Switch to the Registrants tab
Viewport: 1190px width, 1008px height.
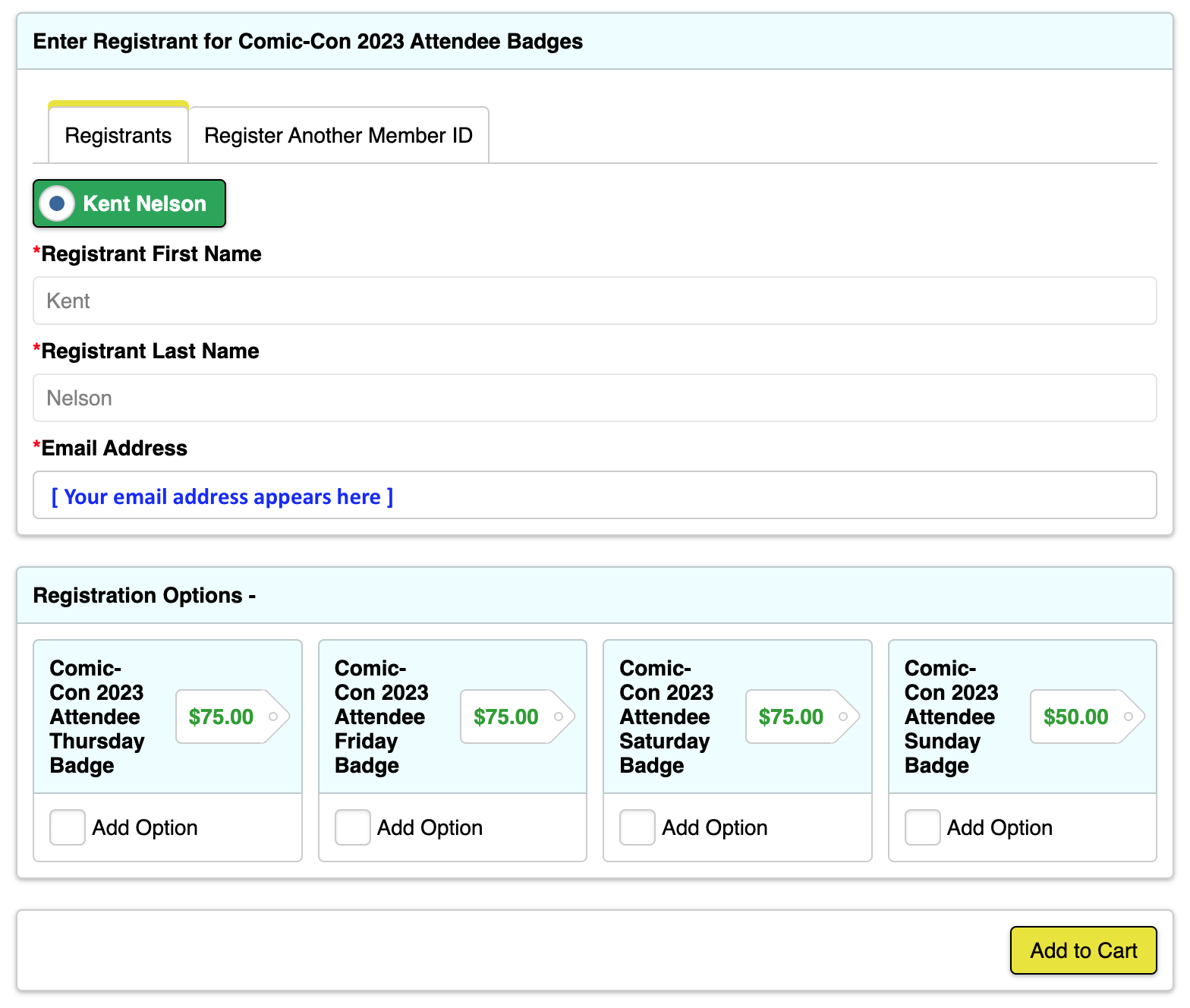pyautogui.click(x=118, y=134)
